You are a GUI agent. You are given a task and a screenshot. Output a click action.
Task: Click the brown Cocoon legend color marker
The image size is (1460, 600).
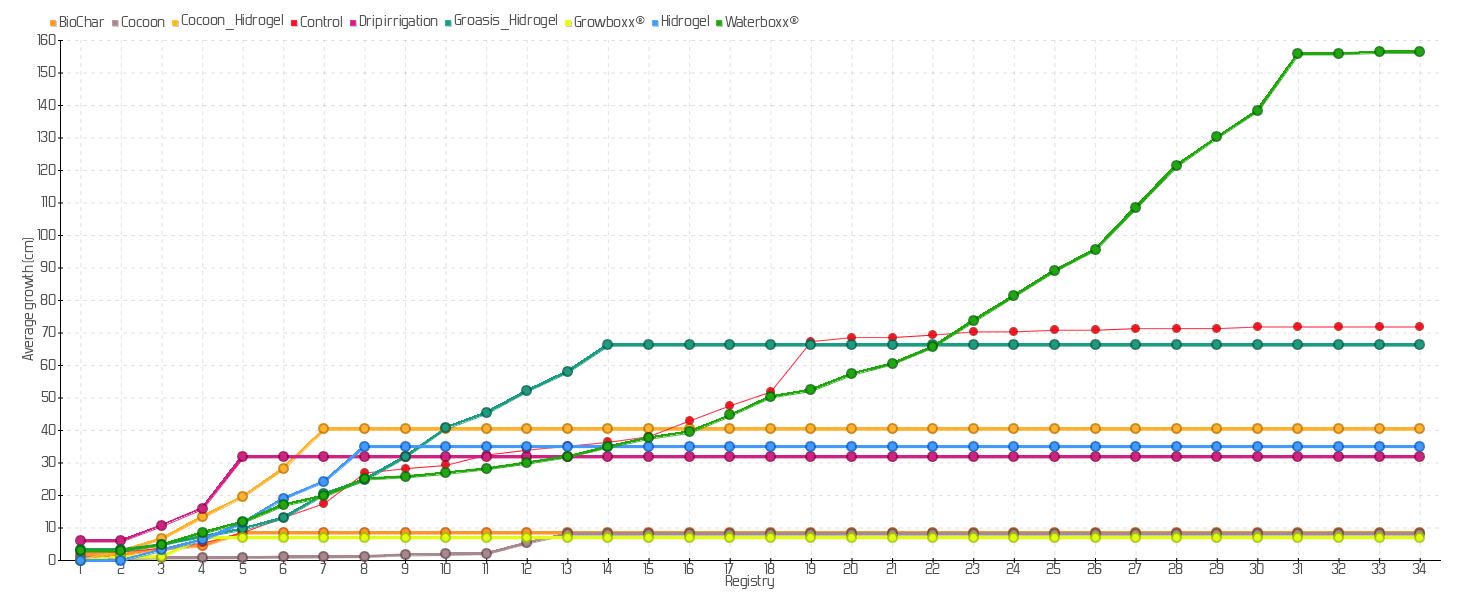point(114,22)
